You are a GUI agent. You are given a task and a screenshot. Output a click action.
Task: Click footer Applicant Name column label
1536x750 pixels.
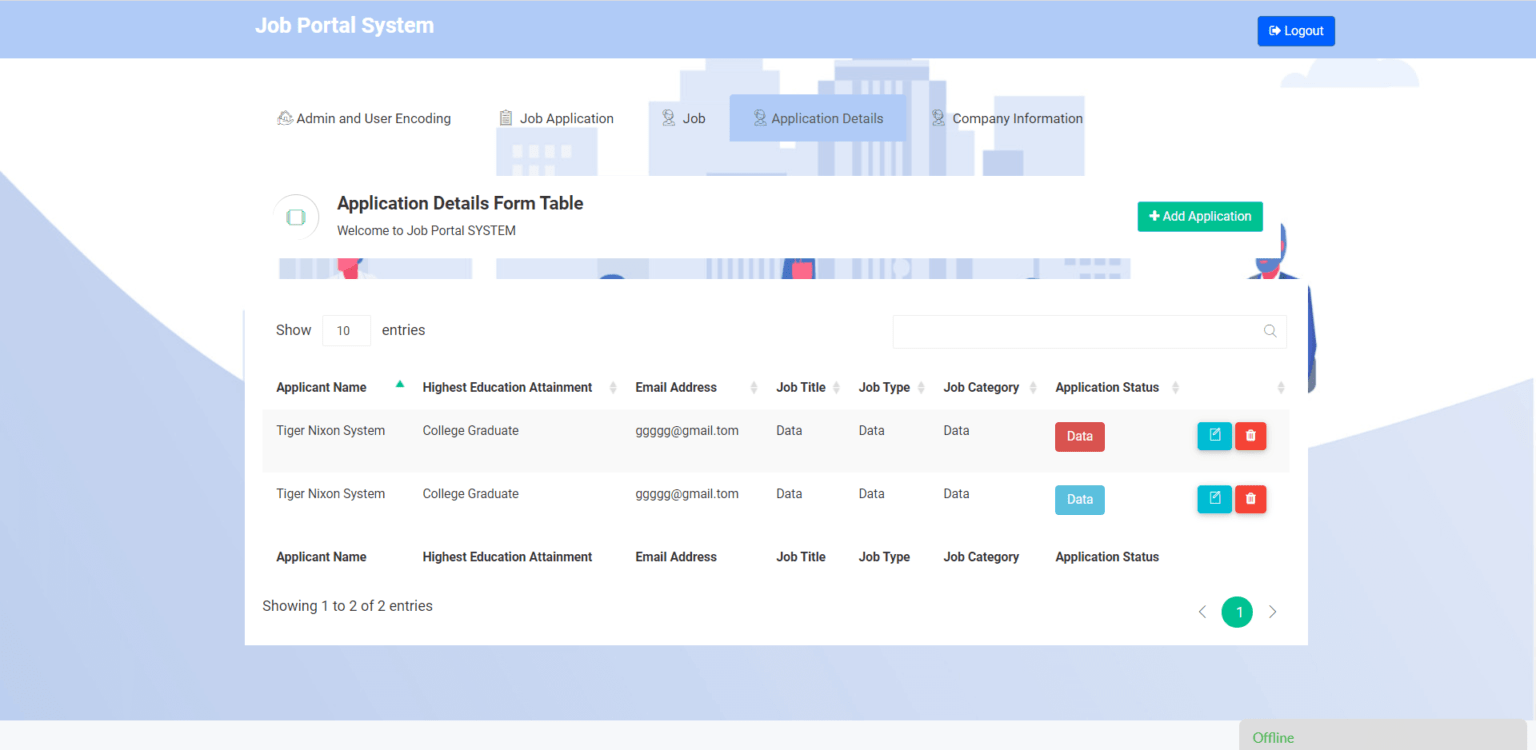pyautogui.click(x=321, y=557)
